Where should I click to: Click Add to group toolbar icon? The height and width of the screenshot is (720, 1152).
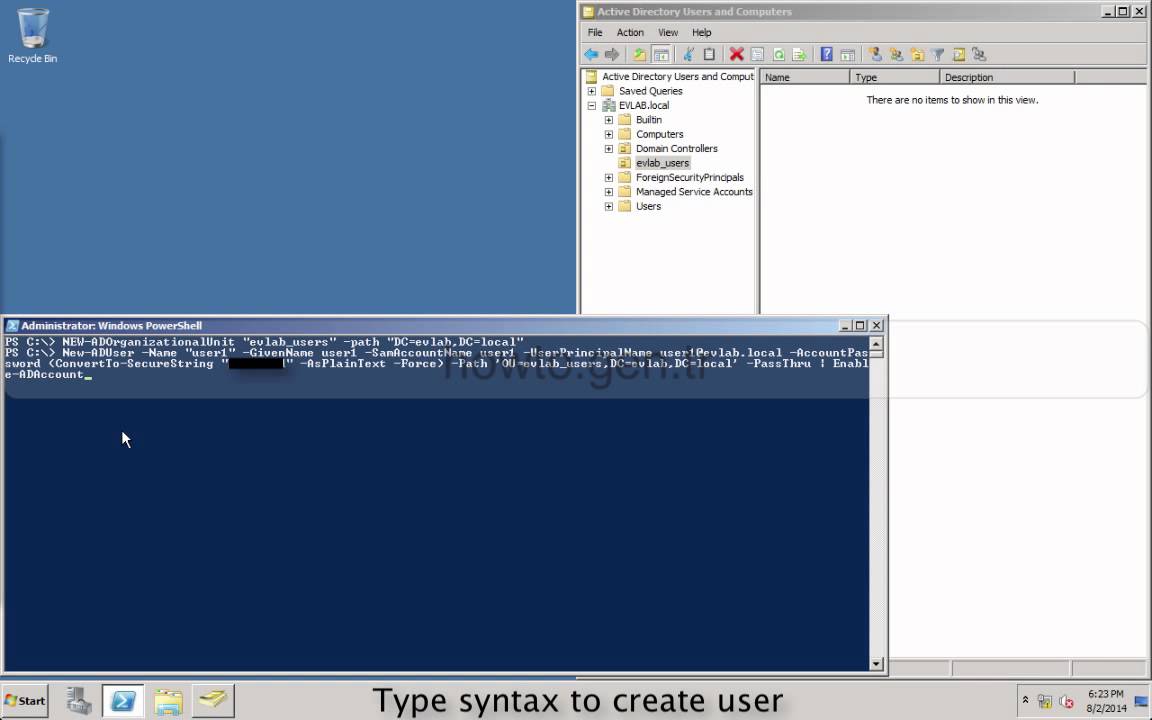(x=979, y=54)
